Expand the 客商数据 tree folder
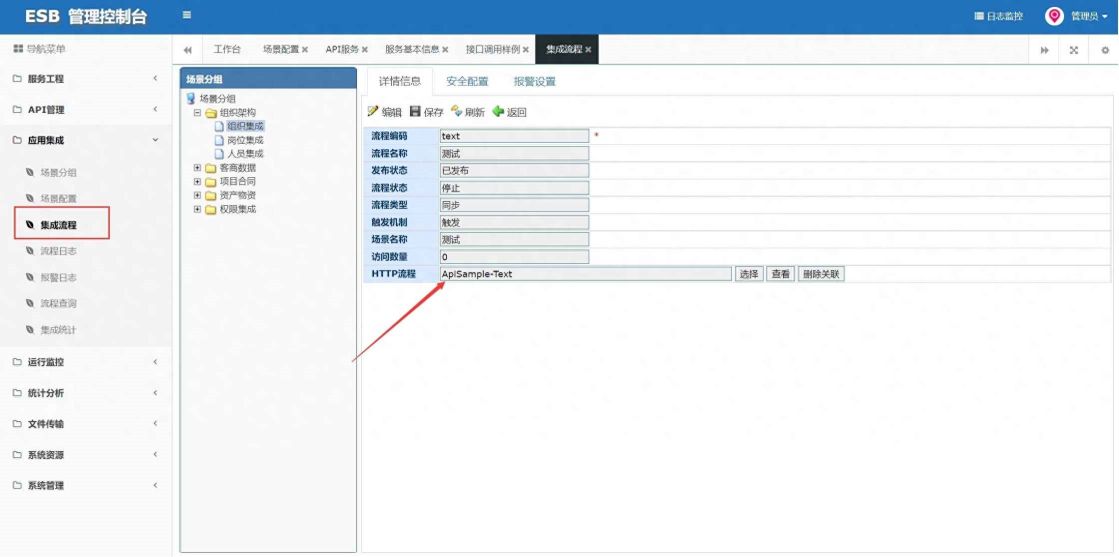 197,168
